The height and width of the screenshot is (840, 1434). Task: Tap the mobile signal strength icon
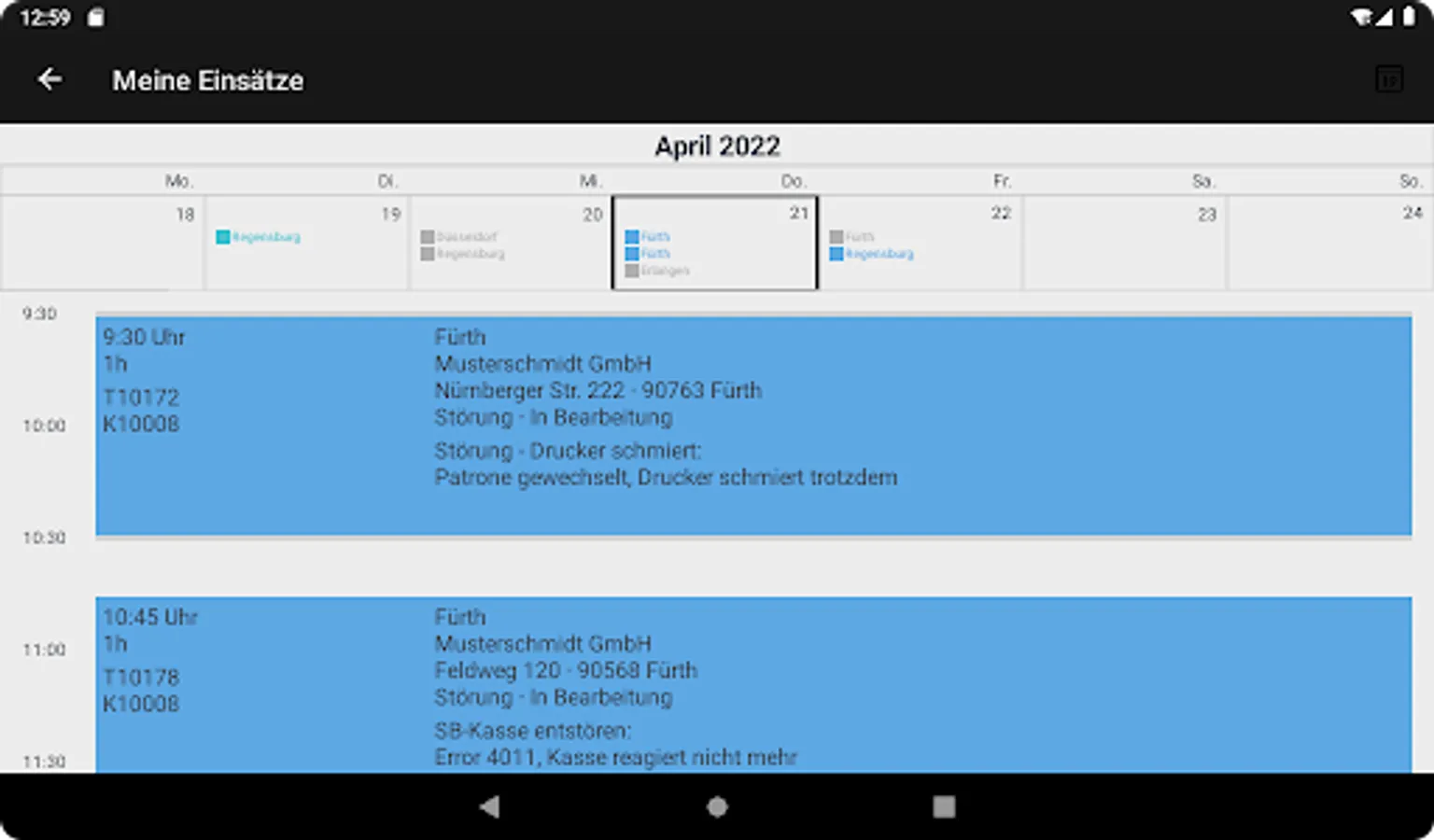[x=1385, y=17]
